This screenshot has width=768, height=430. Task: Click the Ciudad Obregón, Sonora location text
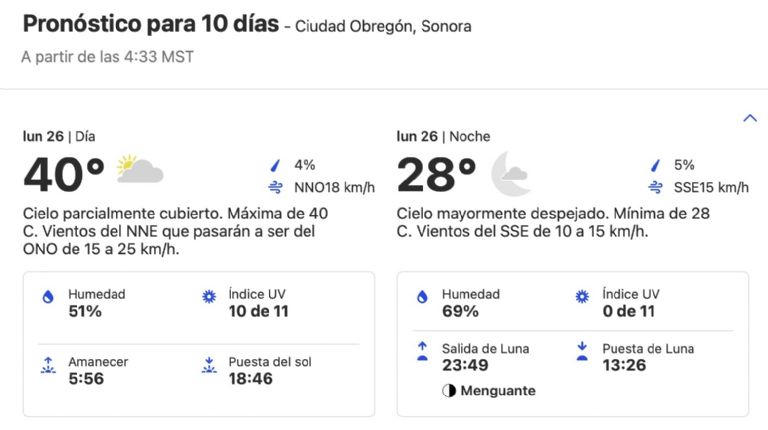(x=383, y=27)
